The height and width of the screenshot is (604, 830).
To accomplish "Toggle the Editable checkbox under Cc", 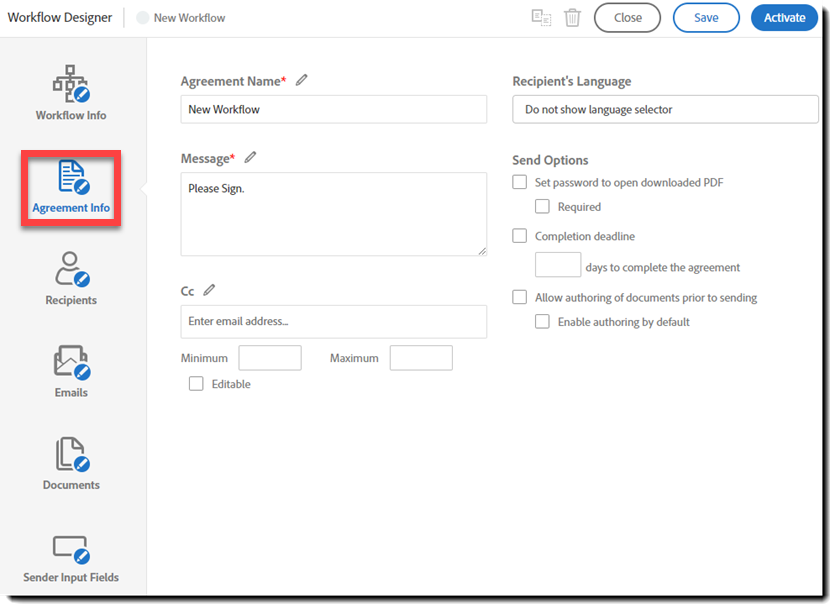I will click(x=196, y=383).
